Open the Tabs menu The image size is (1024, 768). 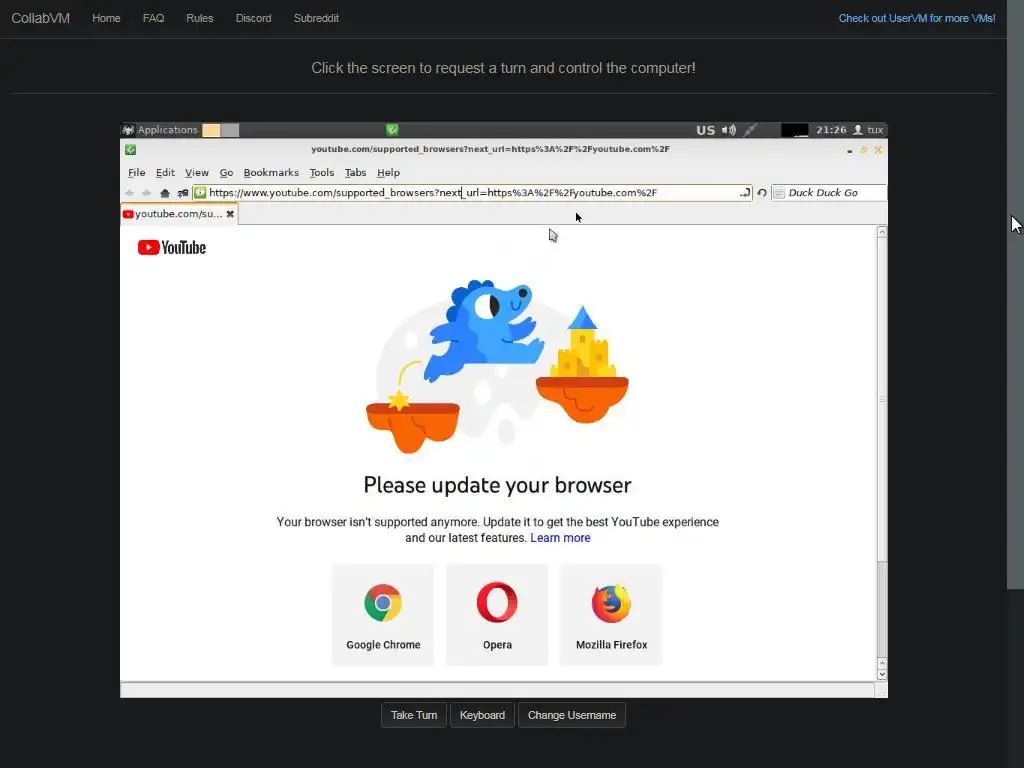355,172
